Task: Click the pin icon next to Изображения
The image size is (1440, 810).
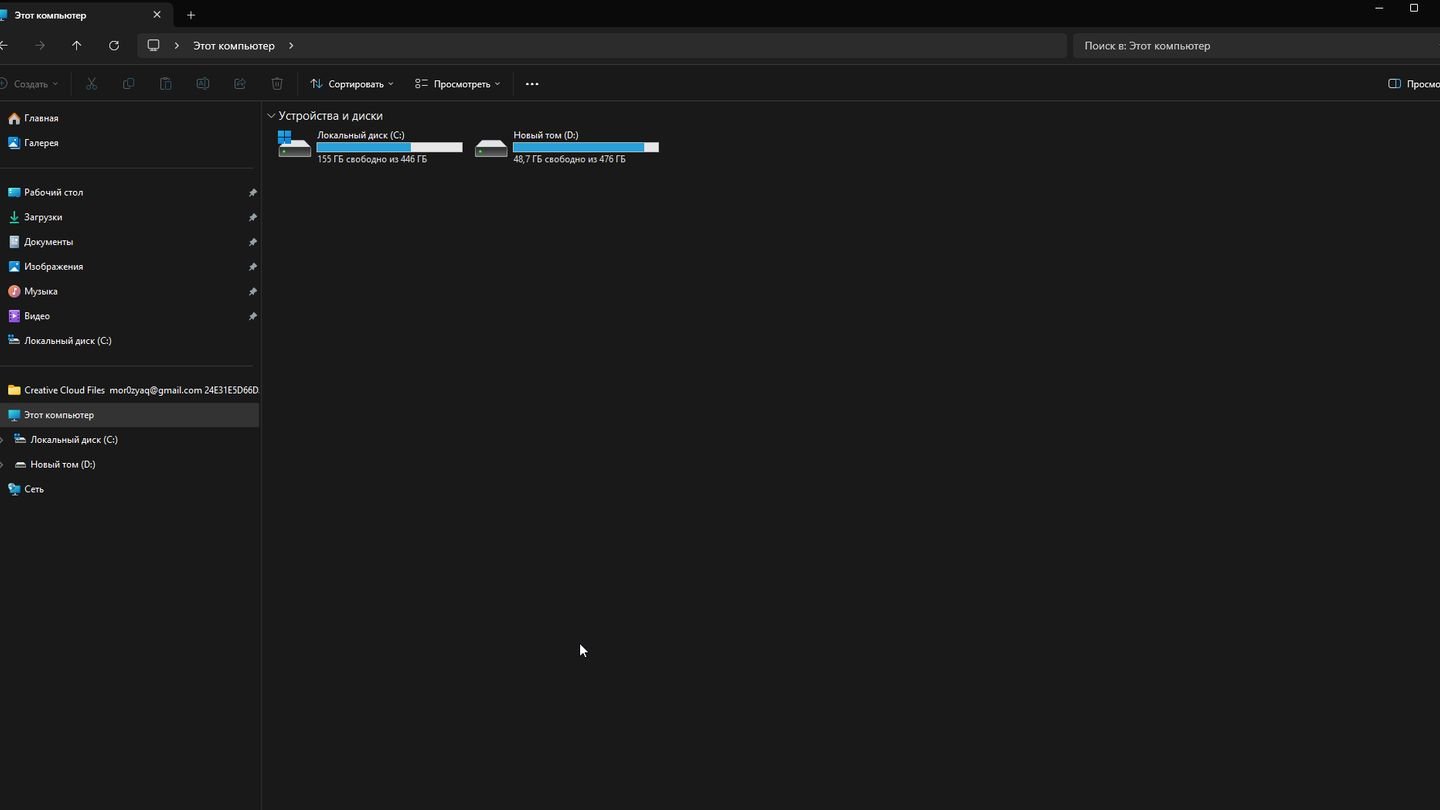Action: coord(252,267)
